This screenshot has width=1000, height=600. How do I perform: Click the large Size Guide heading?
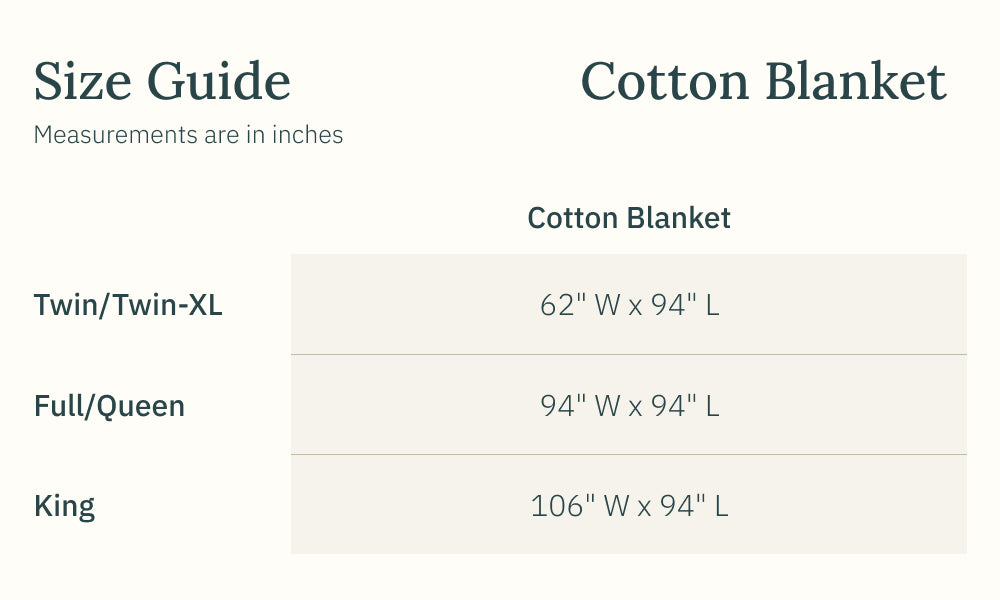click(162, 82)
